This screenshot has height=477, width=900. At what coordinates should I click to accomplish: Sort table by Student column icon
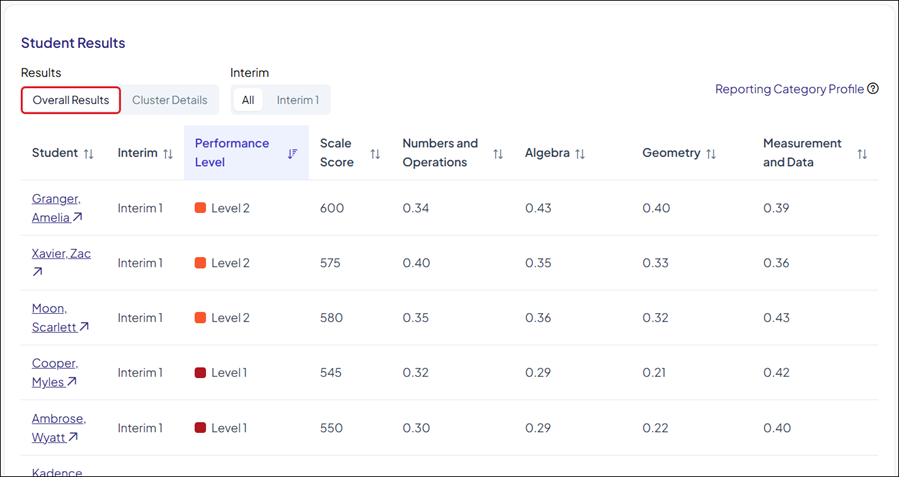tap(89, 154)
